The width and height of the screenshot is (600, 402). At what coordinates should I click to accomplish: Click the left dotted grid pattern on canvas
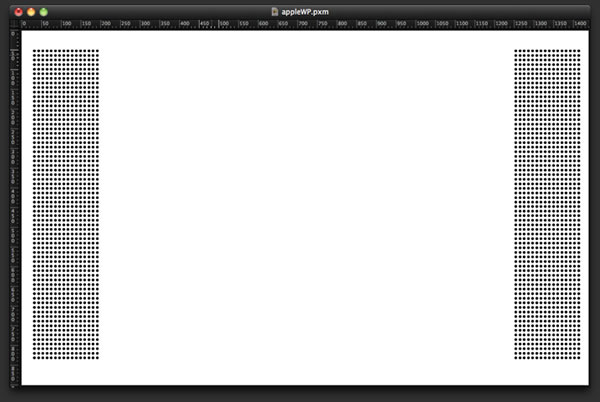66,204
